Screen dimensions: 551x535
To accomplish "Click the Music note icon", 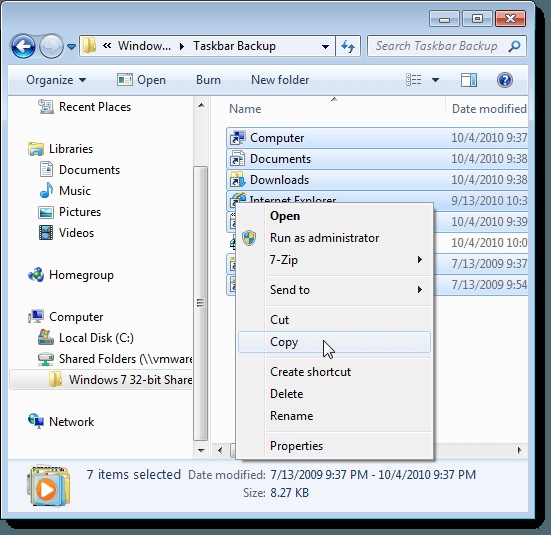I will click(46, 191).
